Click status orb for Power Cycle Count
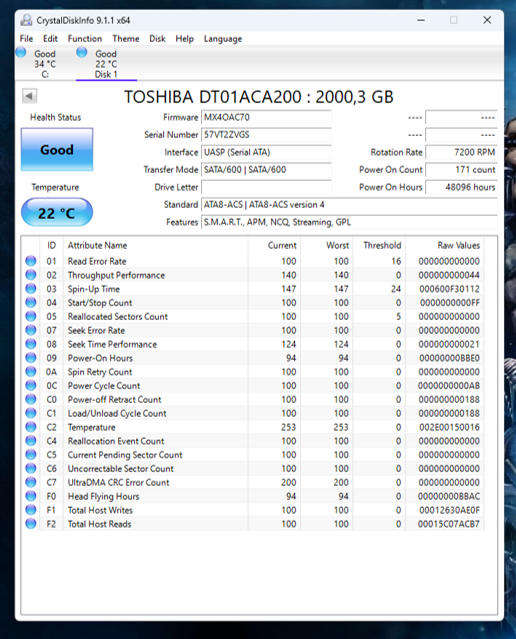Screen dimensions: 516x639 click(31, 386)
